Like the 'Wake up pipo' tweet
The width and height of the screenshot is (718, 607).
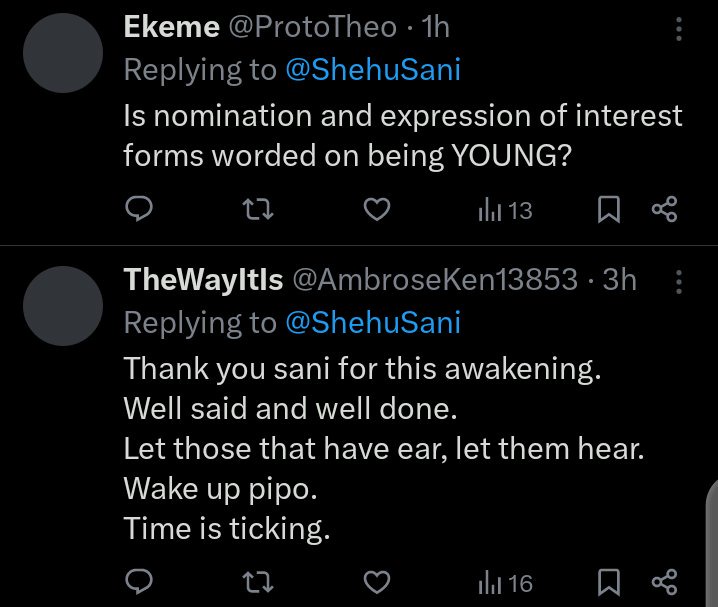[375, 582]
